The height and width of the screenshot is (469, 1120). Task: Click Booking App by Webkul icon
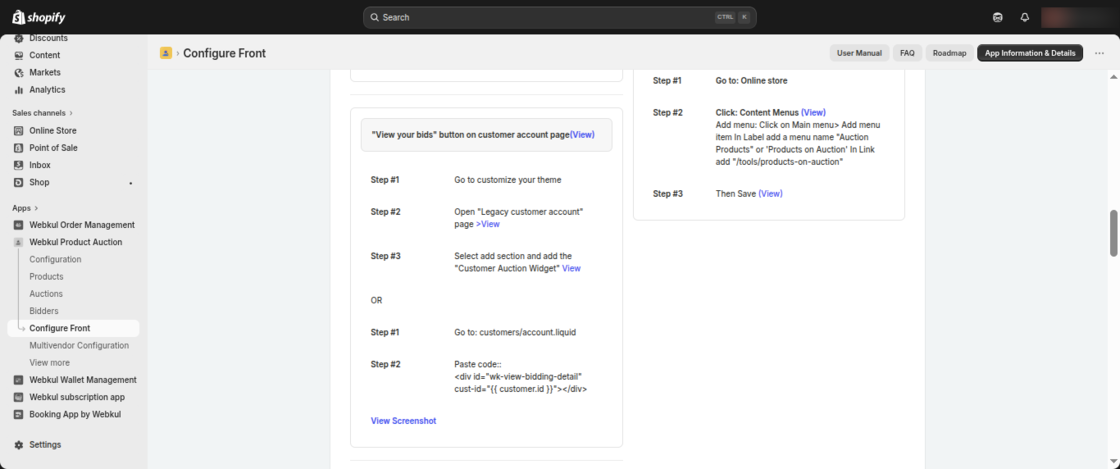pos(19,414)
